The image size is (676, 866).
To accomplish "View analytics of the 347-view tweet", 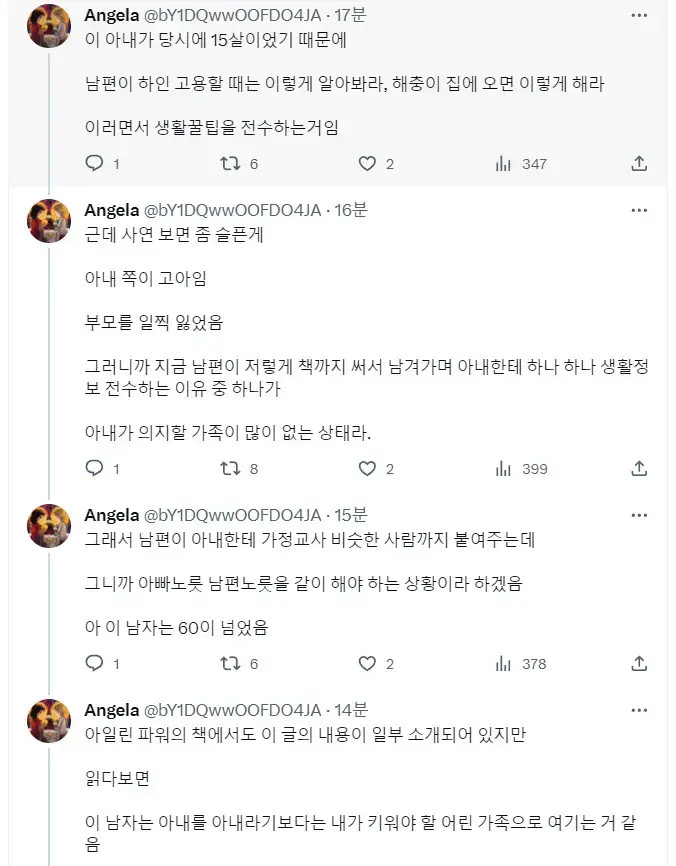I will pos(504,163).
